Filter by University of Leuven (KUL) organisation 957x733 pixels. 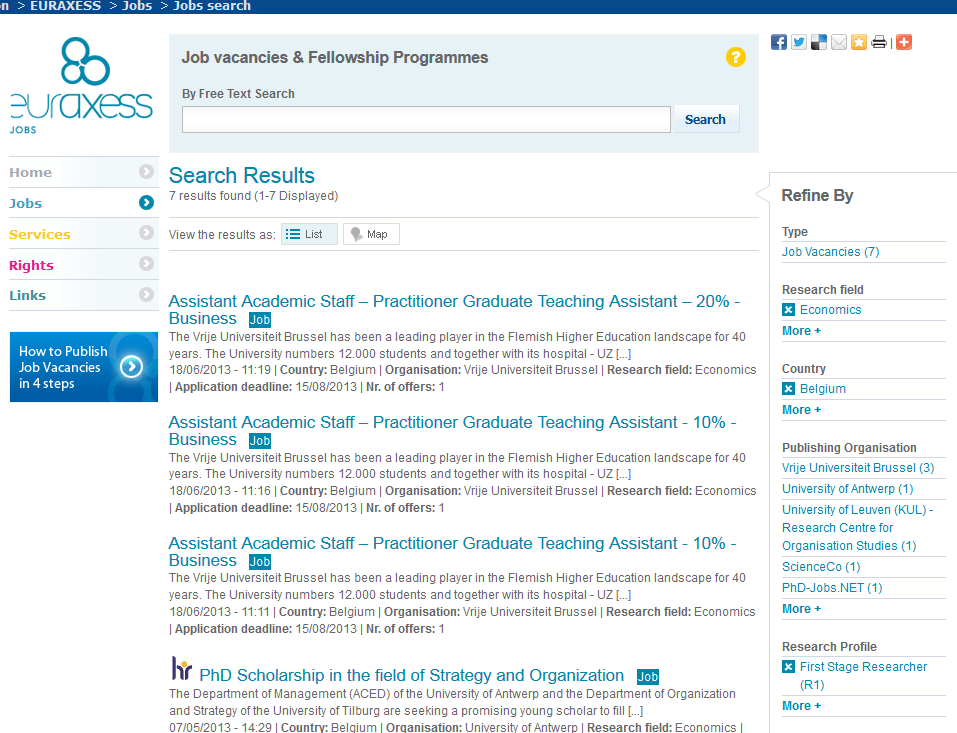click(858, 527)
